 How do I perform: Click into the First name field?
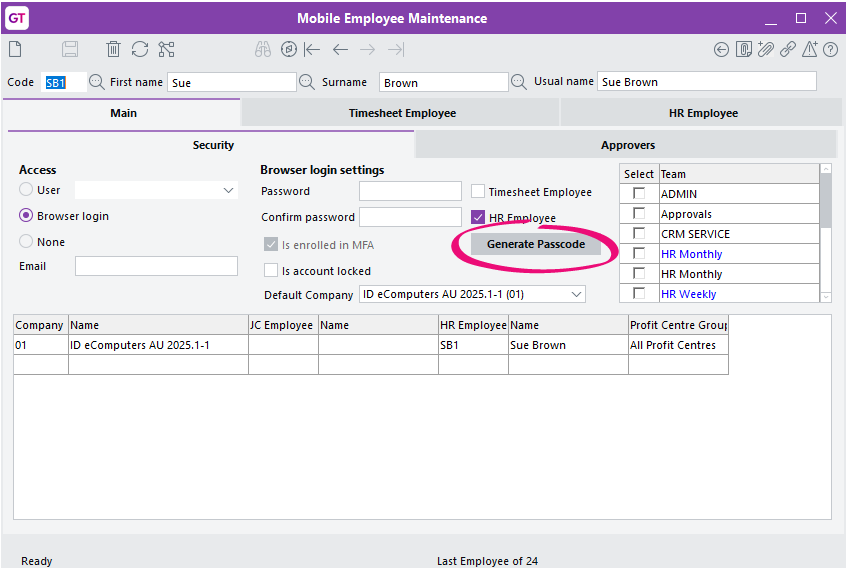click(x=232, y=82)
